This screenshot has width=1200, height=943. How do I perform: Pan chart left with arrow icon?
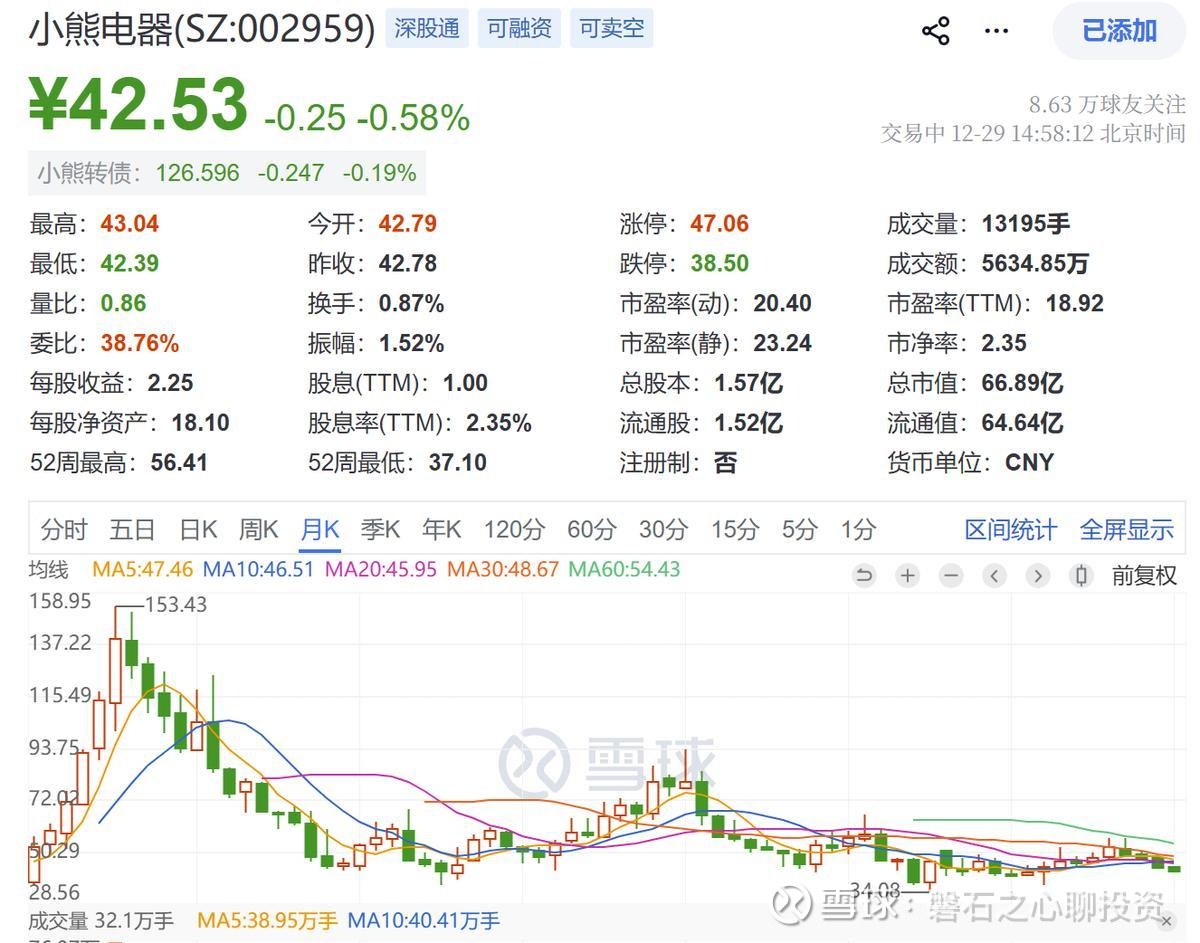(x=995, y=576)
